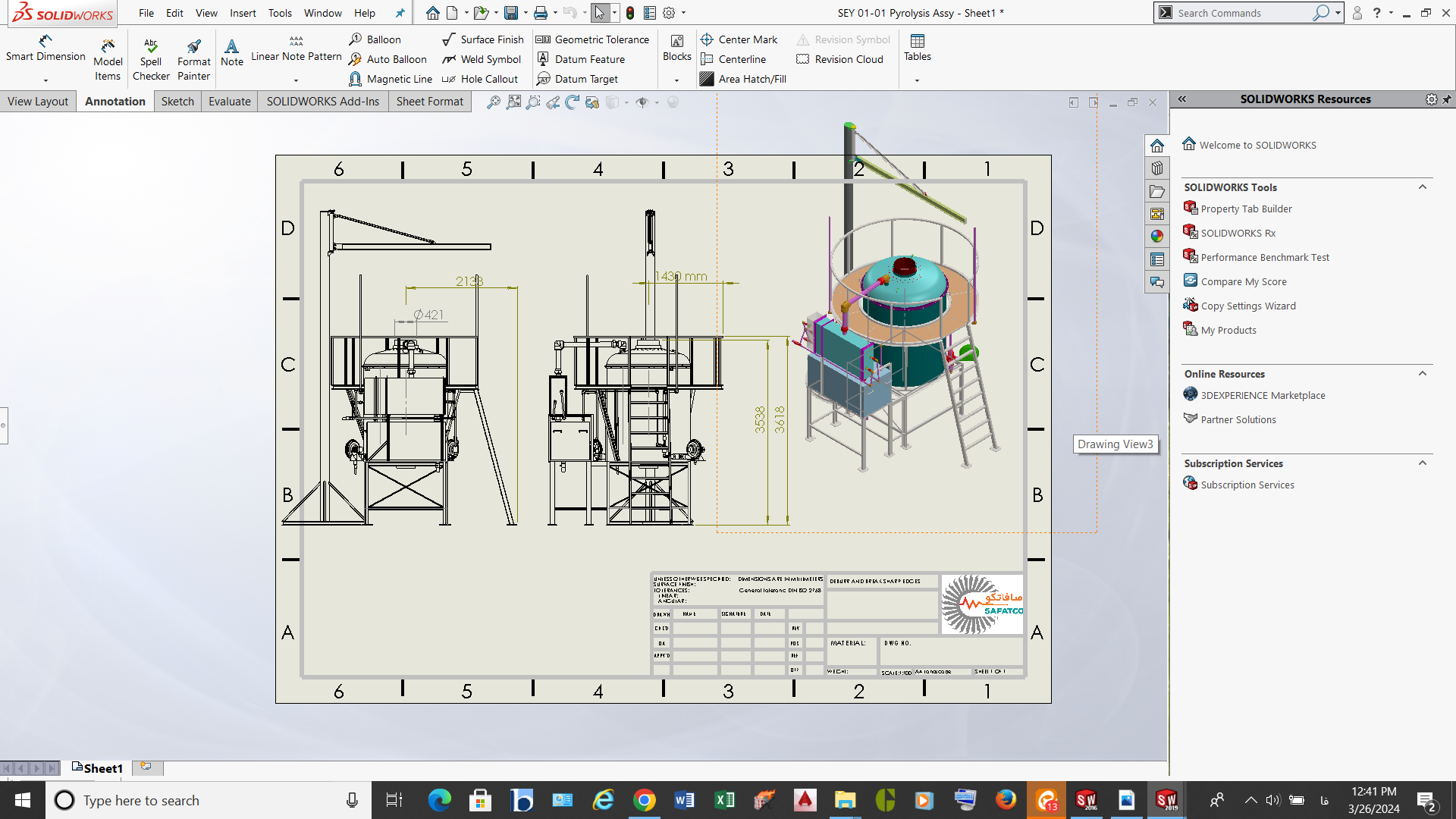This screenshot has width=1456, height=819.
Task: Collapse the Online Resources section
Action: coord(1423,374)
